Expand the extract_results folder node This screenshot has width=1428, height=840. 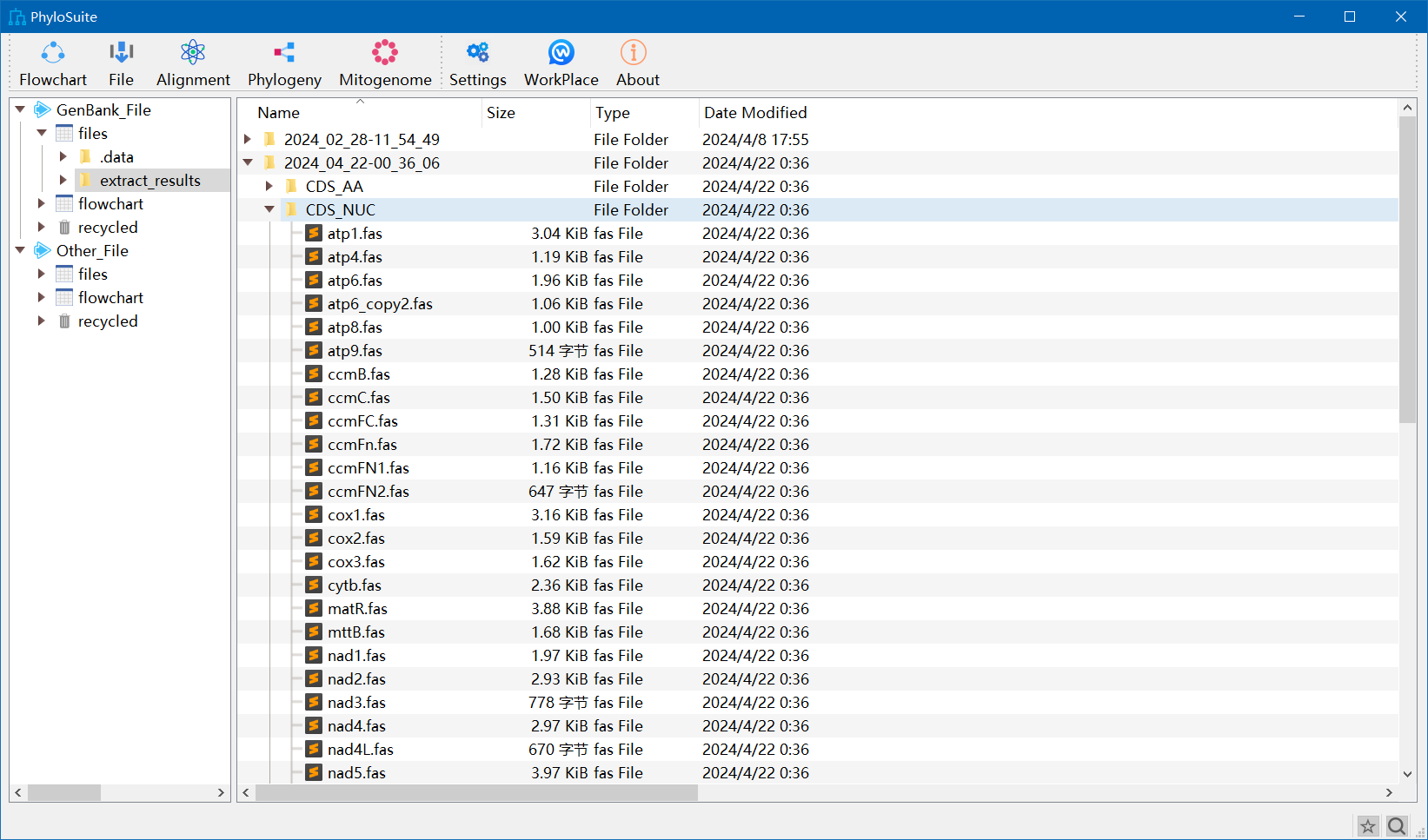click(x=63, y=180)
